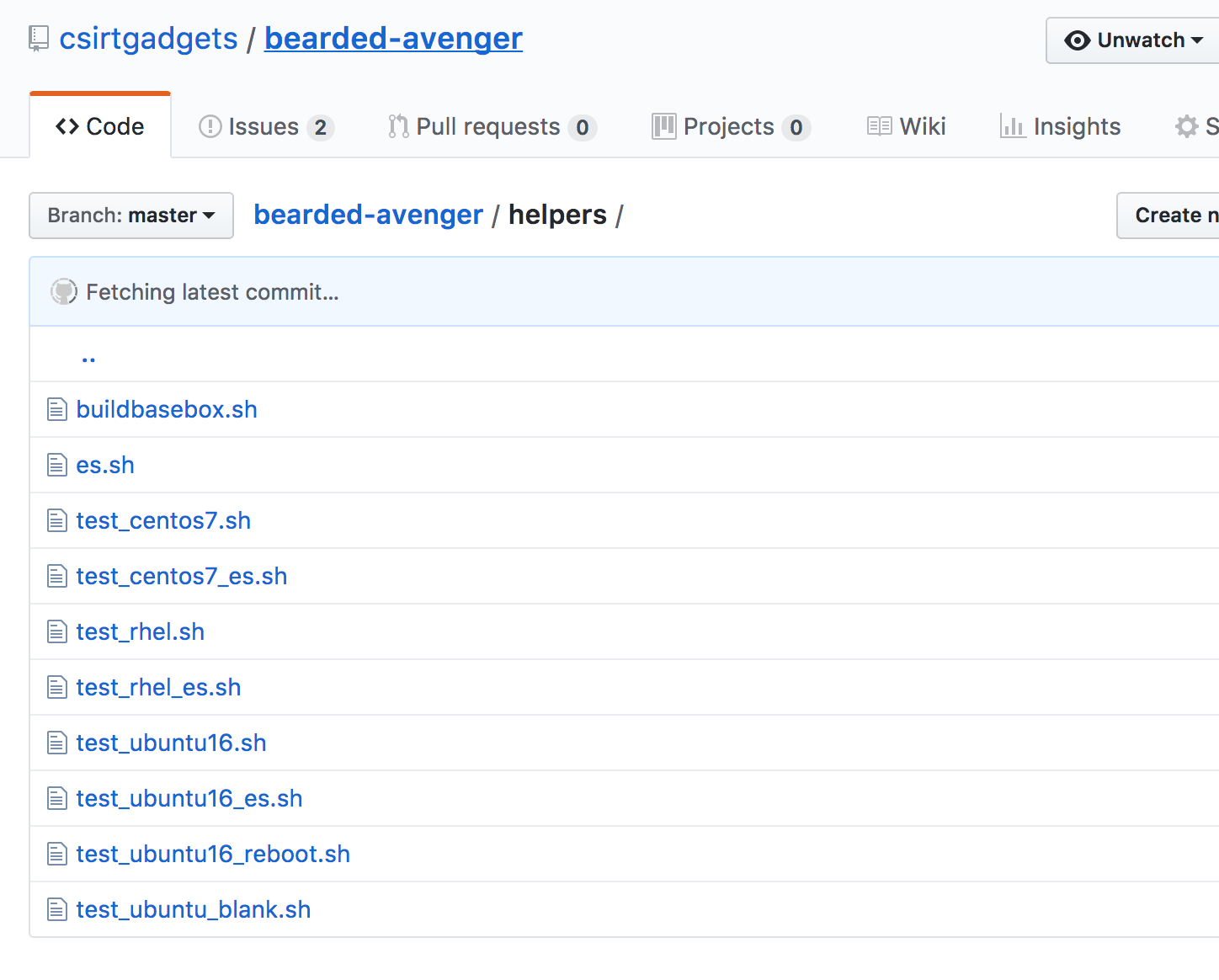This screenshot has width=1219, height=980.
Task: Open the Unwatch dropdown button
Action: coord(1132,40)
